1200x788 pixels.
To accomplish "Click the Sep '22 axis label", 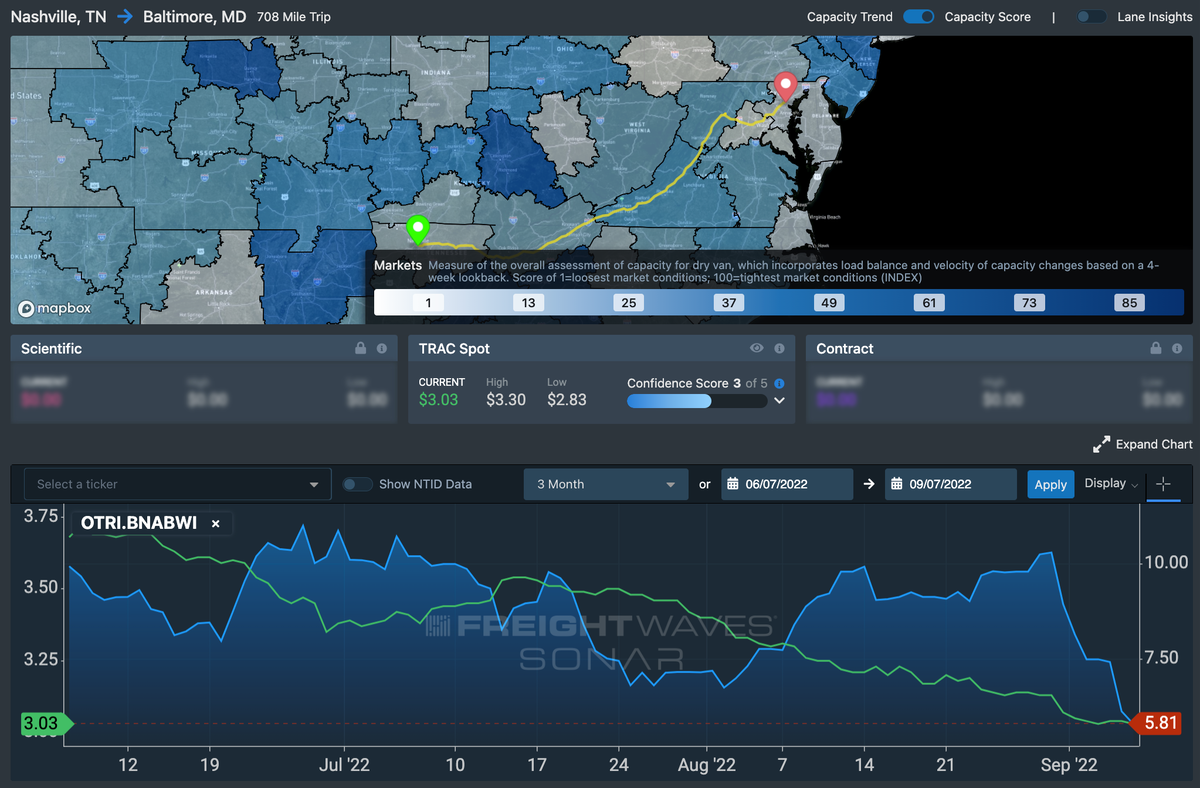I will 1070,765.
